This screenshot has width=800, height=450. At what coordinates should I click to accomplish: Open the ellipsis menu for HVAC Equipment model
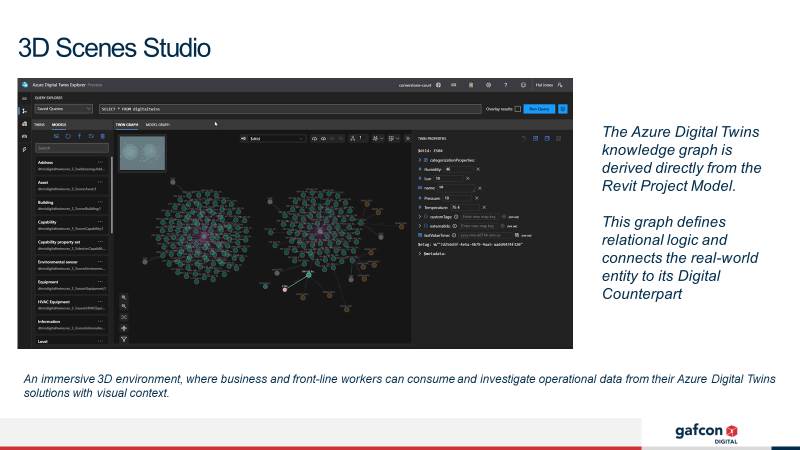(x=101, y=302)
